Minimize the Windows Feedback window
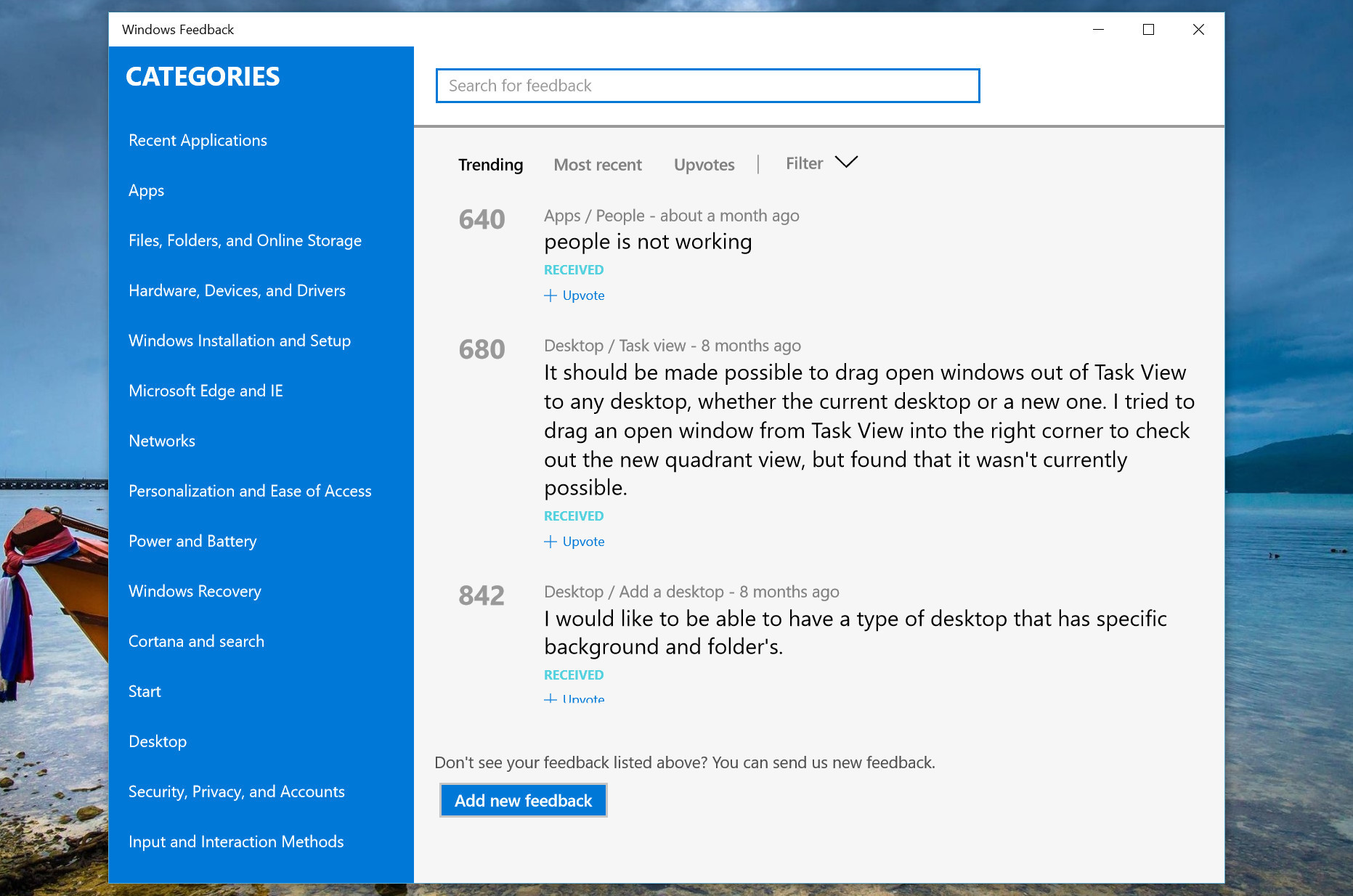The height and width of the screenshot is (896, 1353). (1098, 30)
